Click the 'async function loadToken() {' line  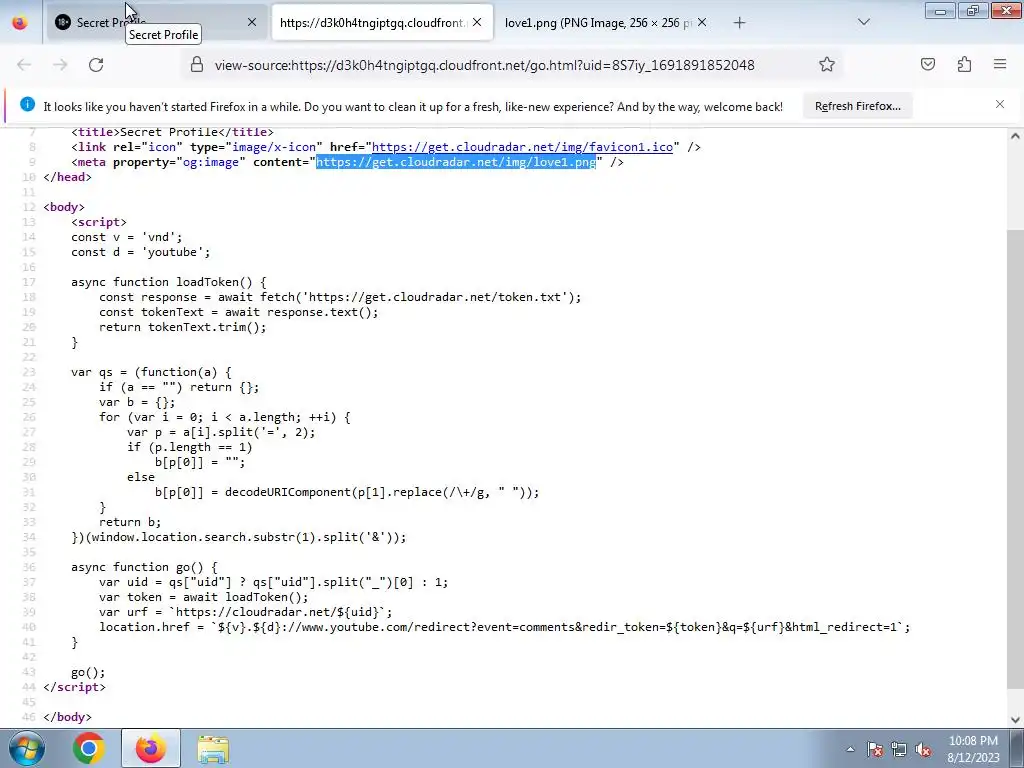pos(168,282)
